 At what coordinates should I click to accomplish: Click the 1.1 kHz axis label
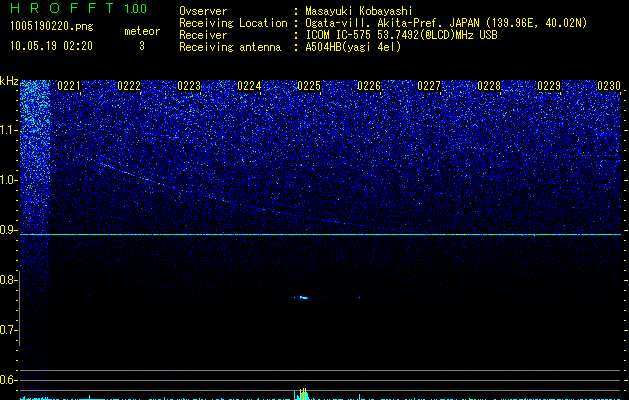[9, 130]
